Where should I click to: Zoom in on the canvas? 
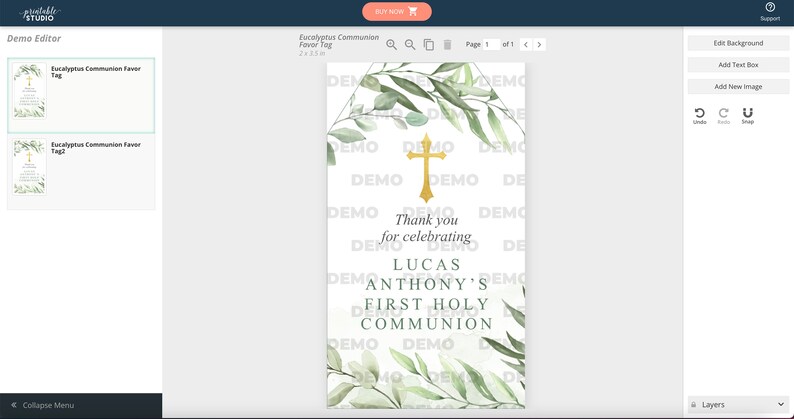click(x=391, y=45)
